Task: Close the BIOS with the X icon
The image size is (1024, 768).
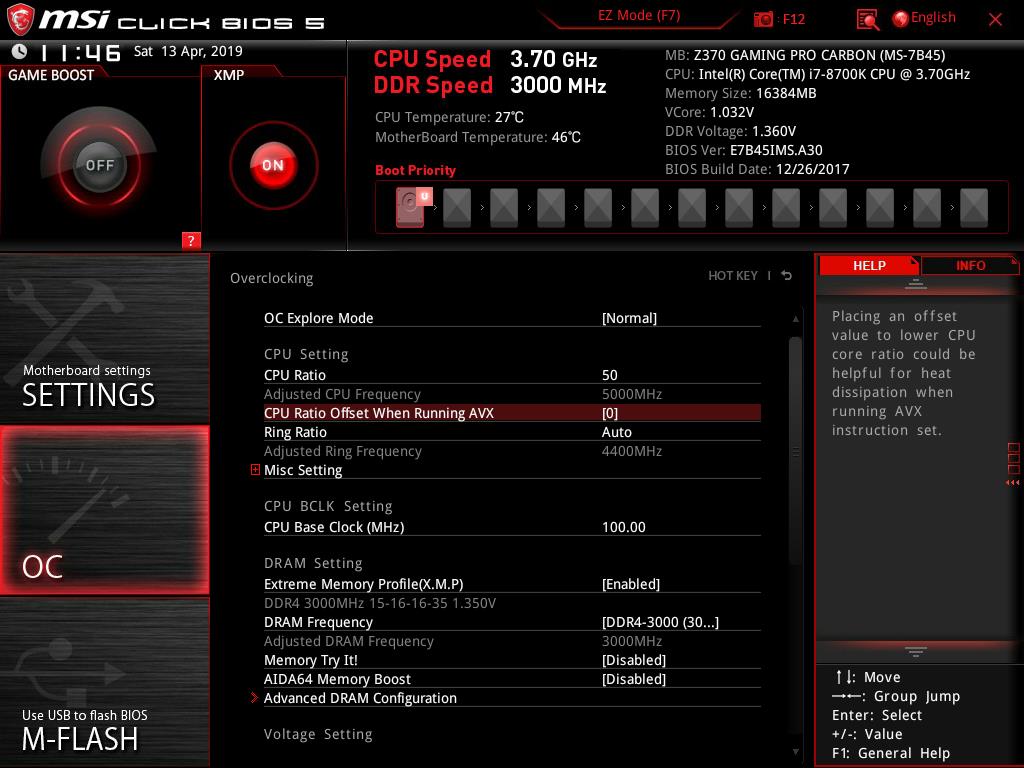Action: pos(995,20)
